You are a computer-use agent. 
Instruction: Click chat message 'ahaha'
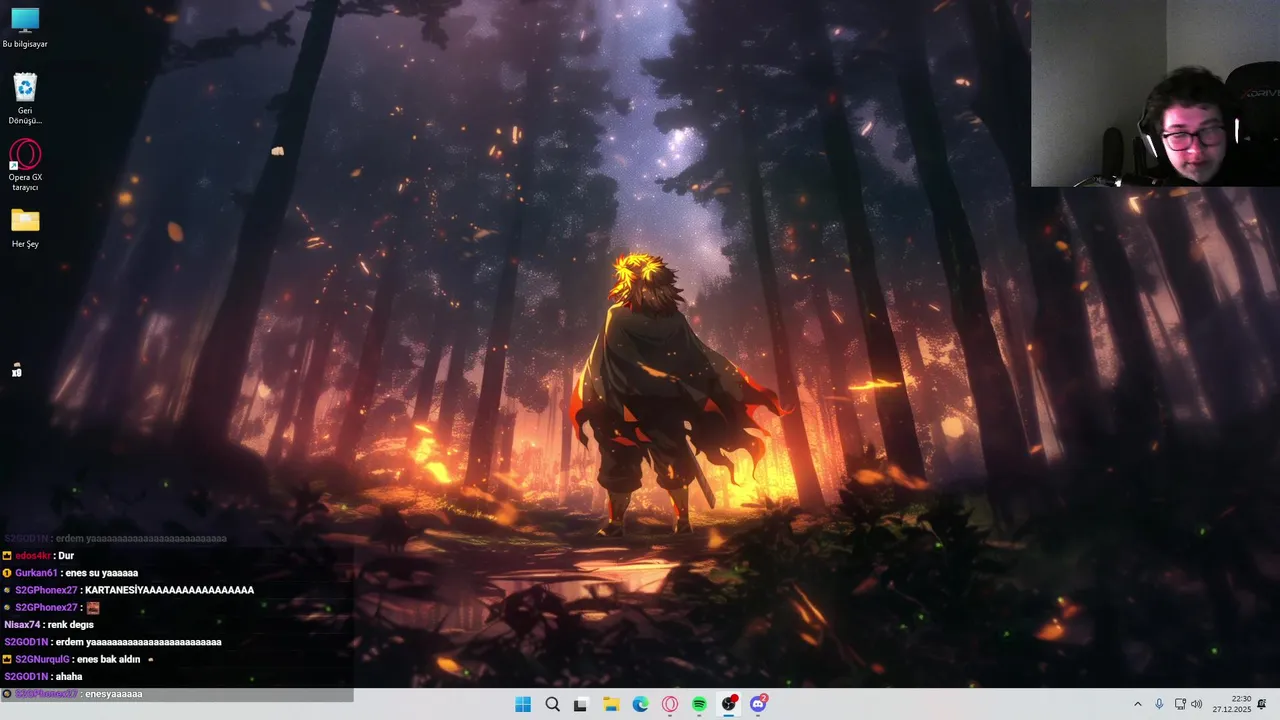coord(69,677)
